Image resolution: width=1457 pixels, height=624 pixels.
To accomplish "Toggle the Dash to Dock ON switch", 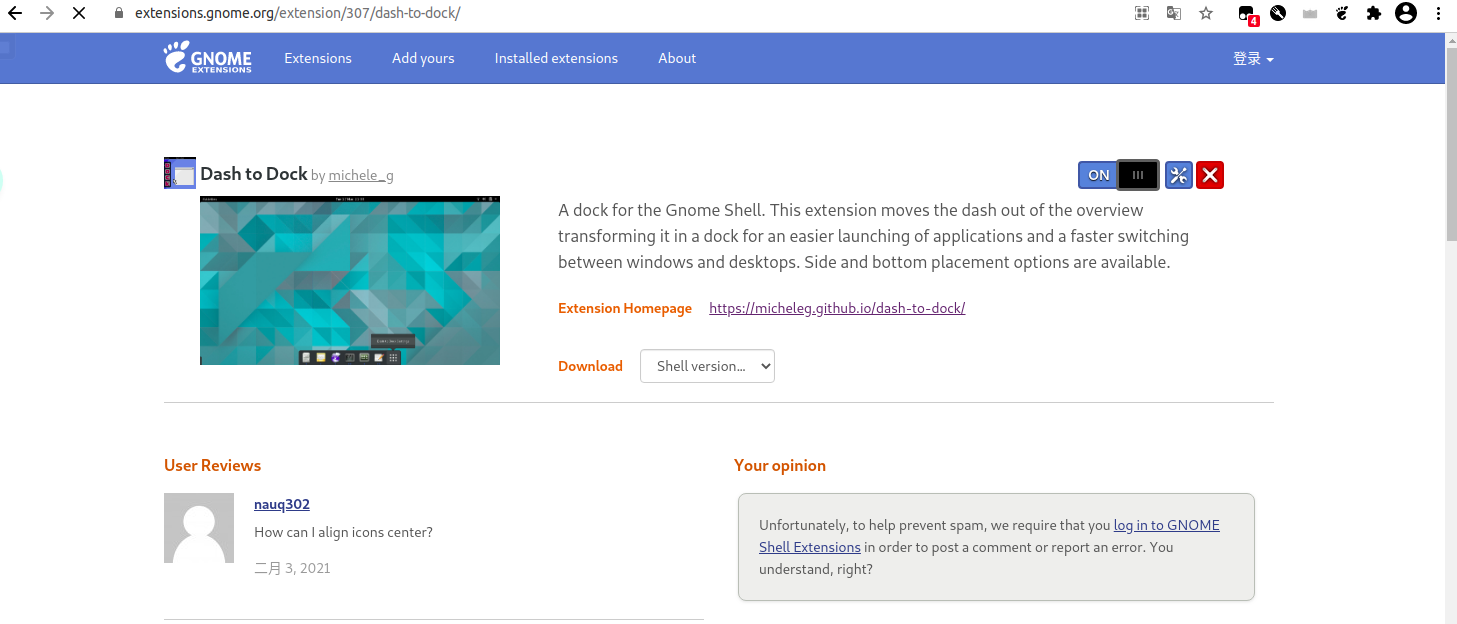I will 1118,175.
